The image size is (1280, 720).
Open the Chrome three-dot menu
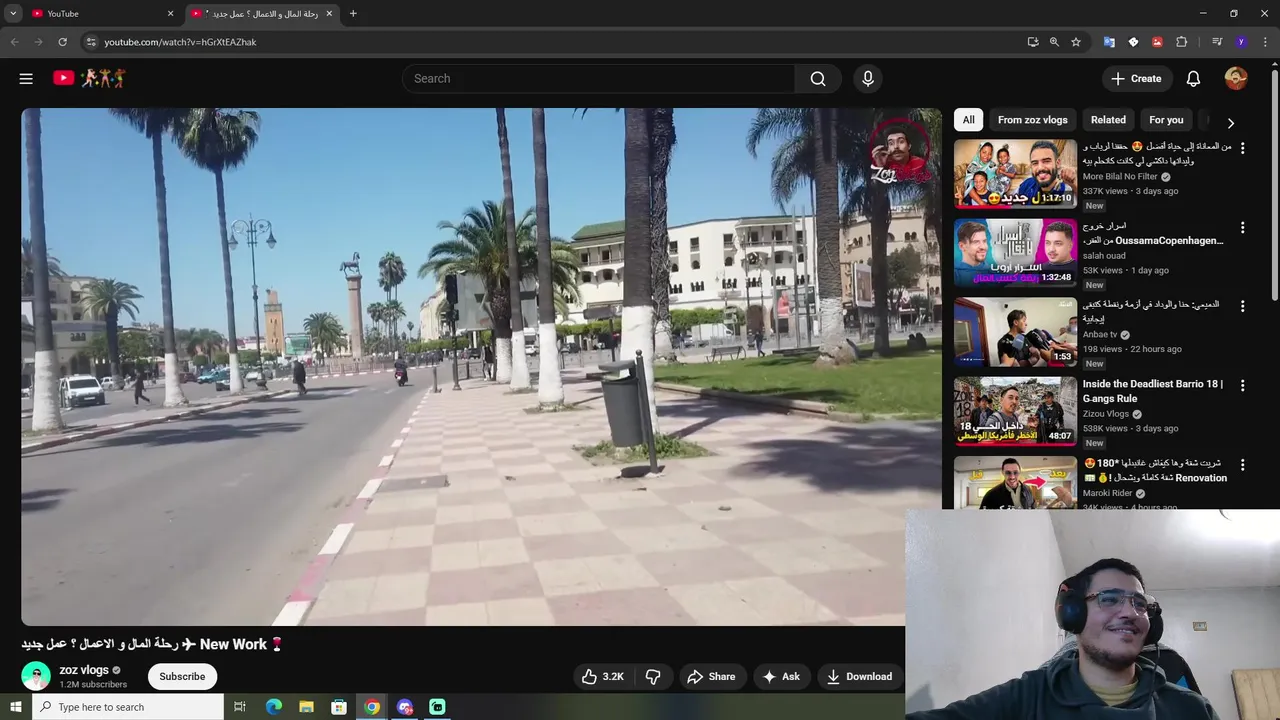(1265, 42)
